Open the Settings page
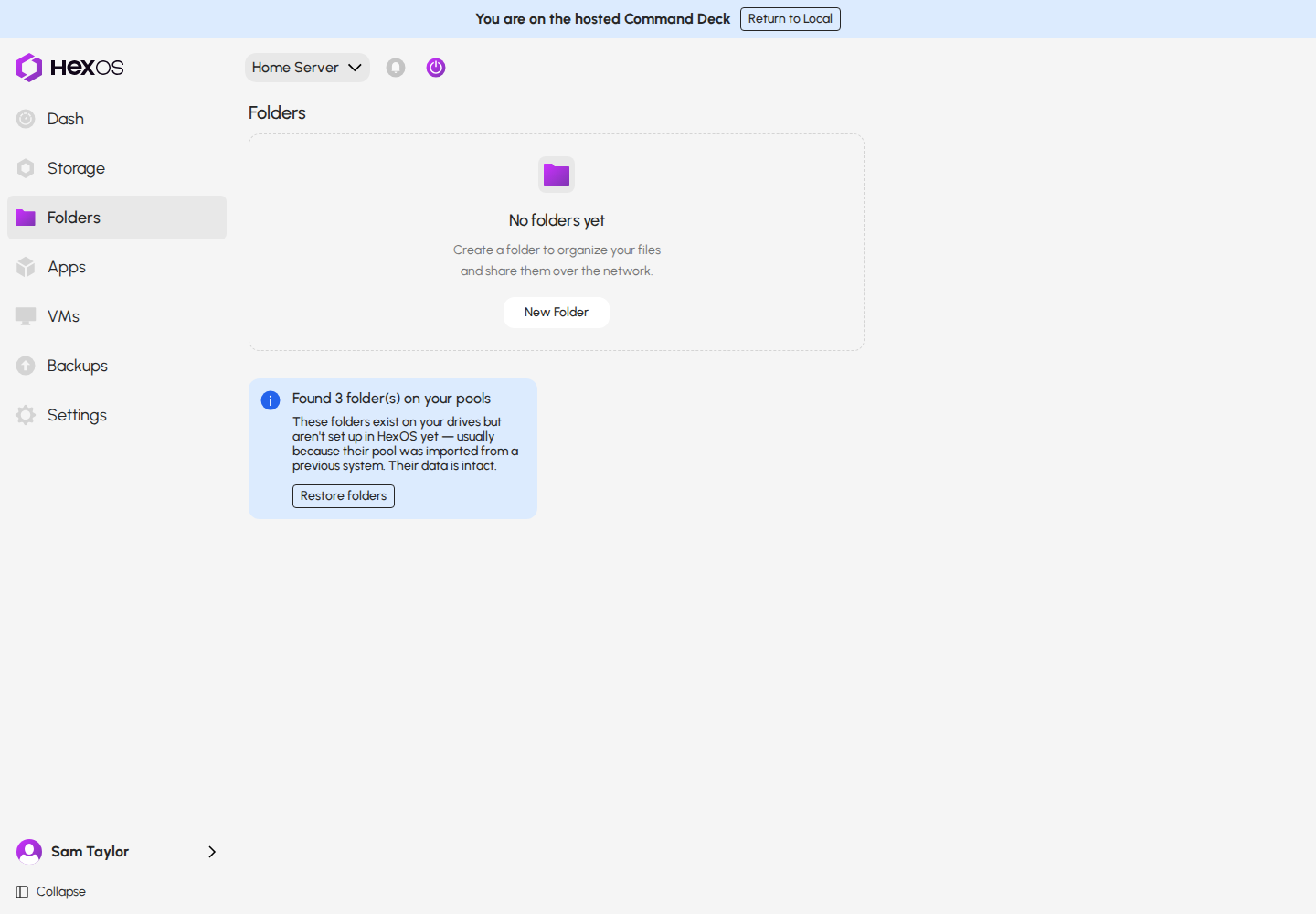1316x914 pixels. tap(117, 415)
